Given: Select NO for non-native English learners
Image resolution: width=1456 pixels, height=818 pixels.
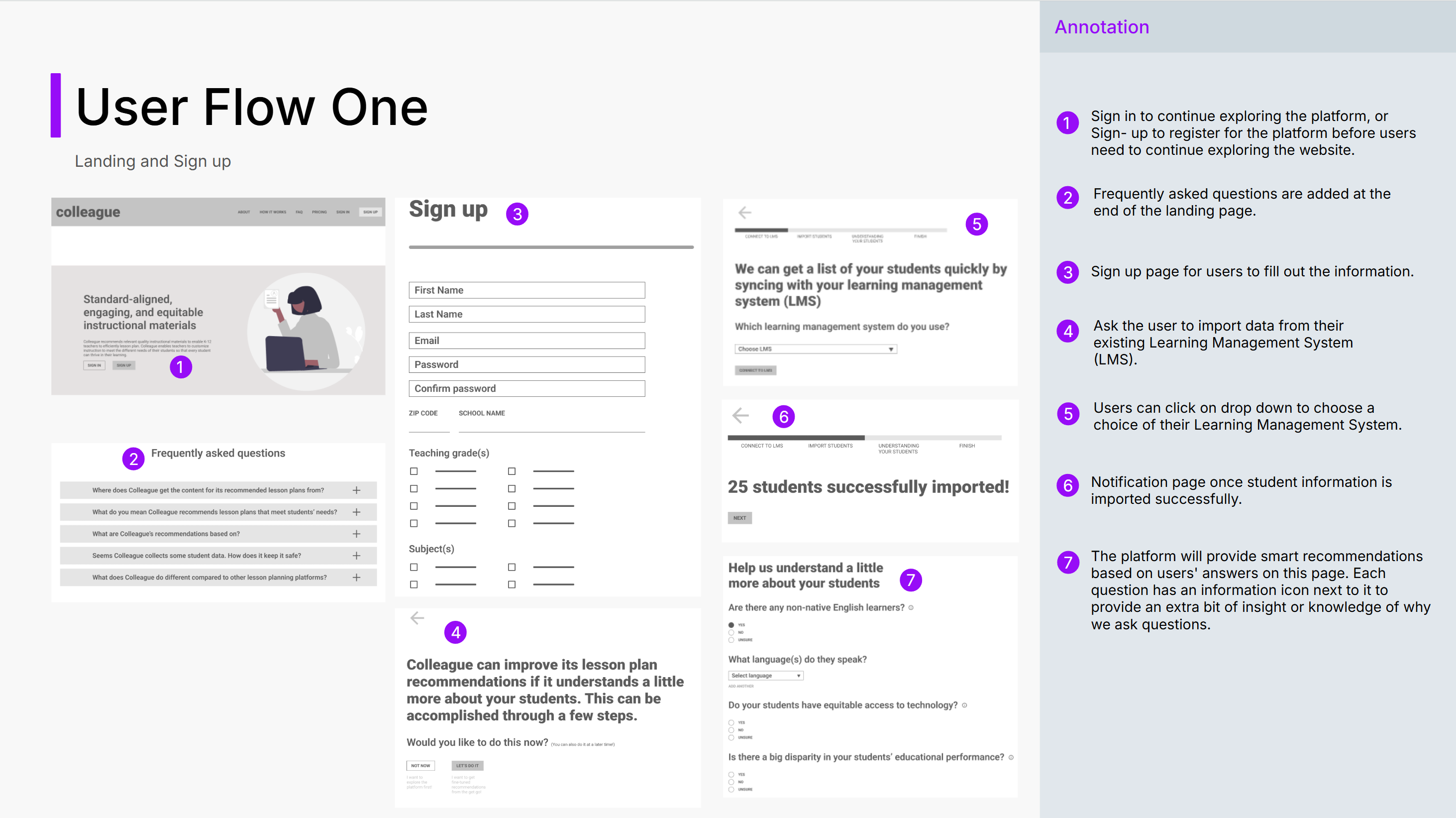Looking at the screenshot, I should 731,632.
